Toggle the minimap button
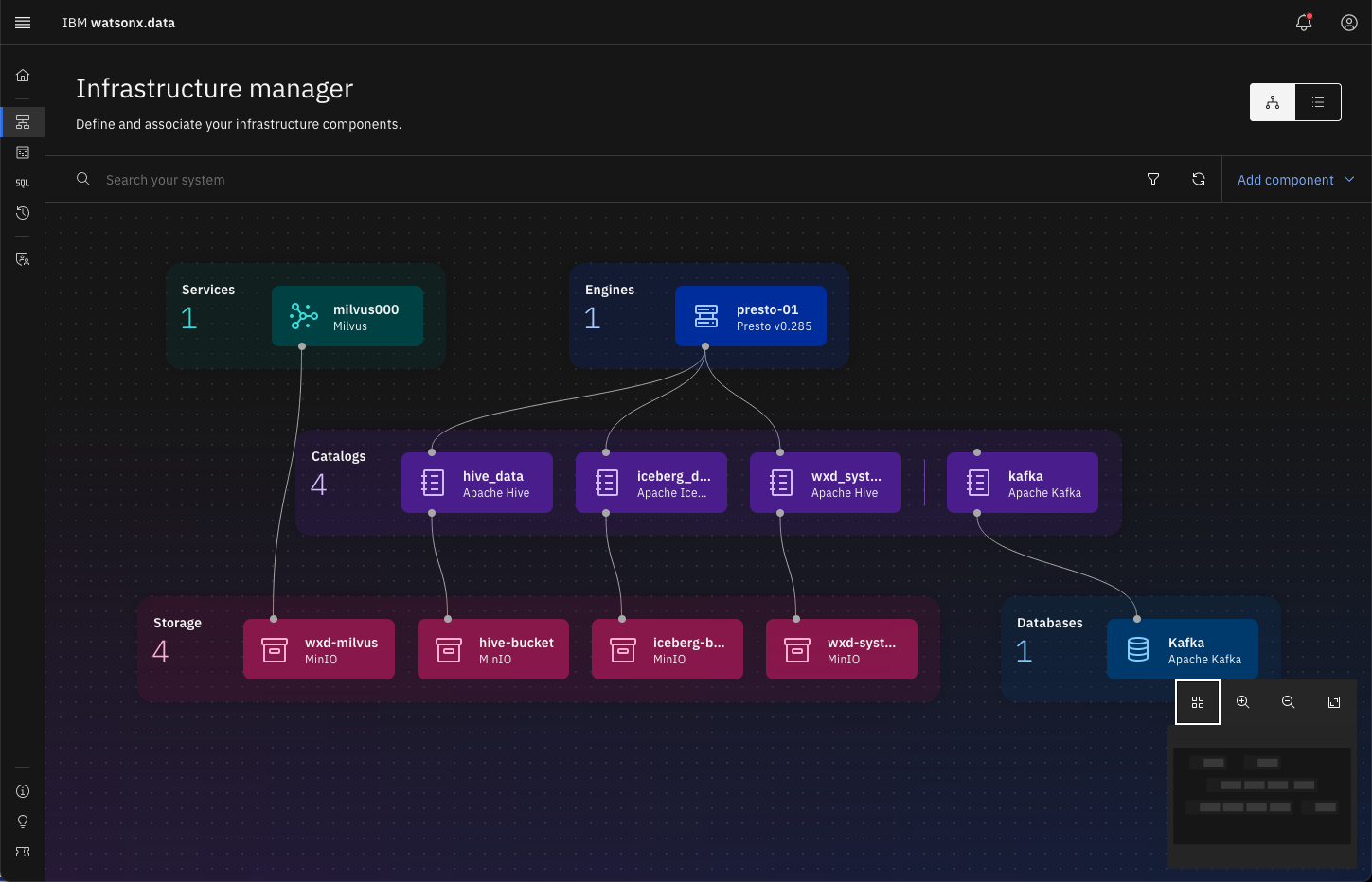Image resolution: width=1372 pixels, height=882 pixels. click(x=1198, y=702)
